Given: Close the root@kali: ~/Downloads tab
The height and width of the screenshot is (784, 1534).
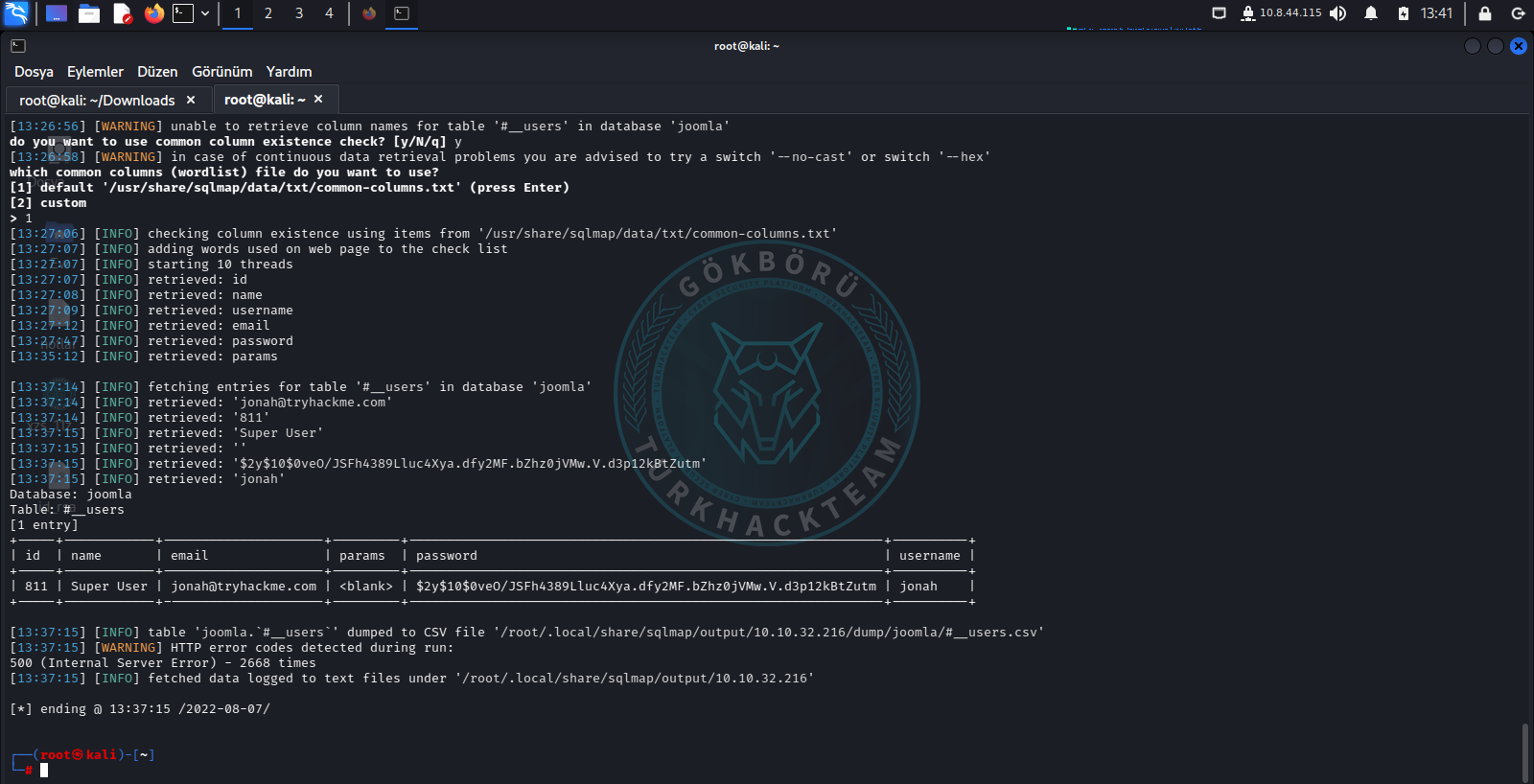Looking at the screenshot, I should pos(191,100).
